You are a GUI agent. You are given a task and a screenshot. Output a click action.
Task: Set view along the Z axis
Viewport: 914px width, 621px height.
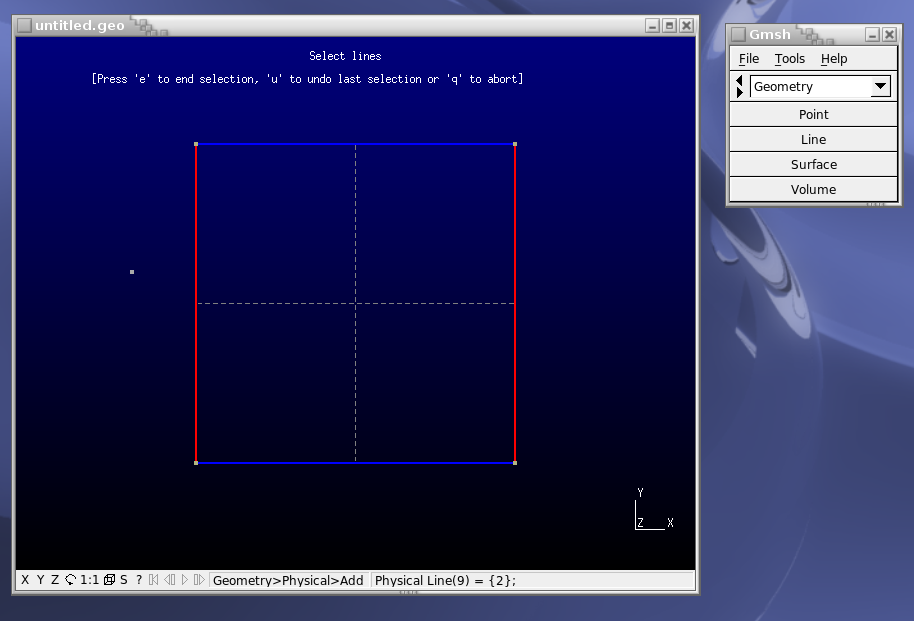[x=55, y=580]
